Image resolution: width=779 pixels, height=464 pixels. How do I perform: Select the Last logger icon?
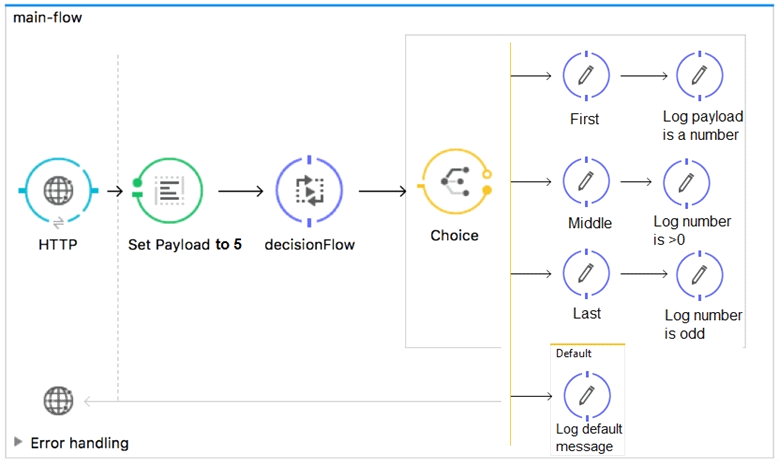[x=586, y=273]
